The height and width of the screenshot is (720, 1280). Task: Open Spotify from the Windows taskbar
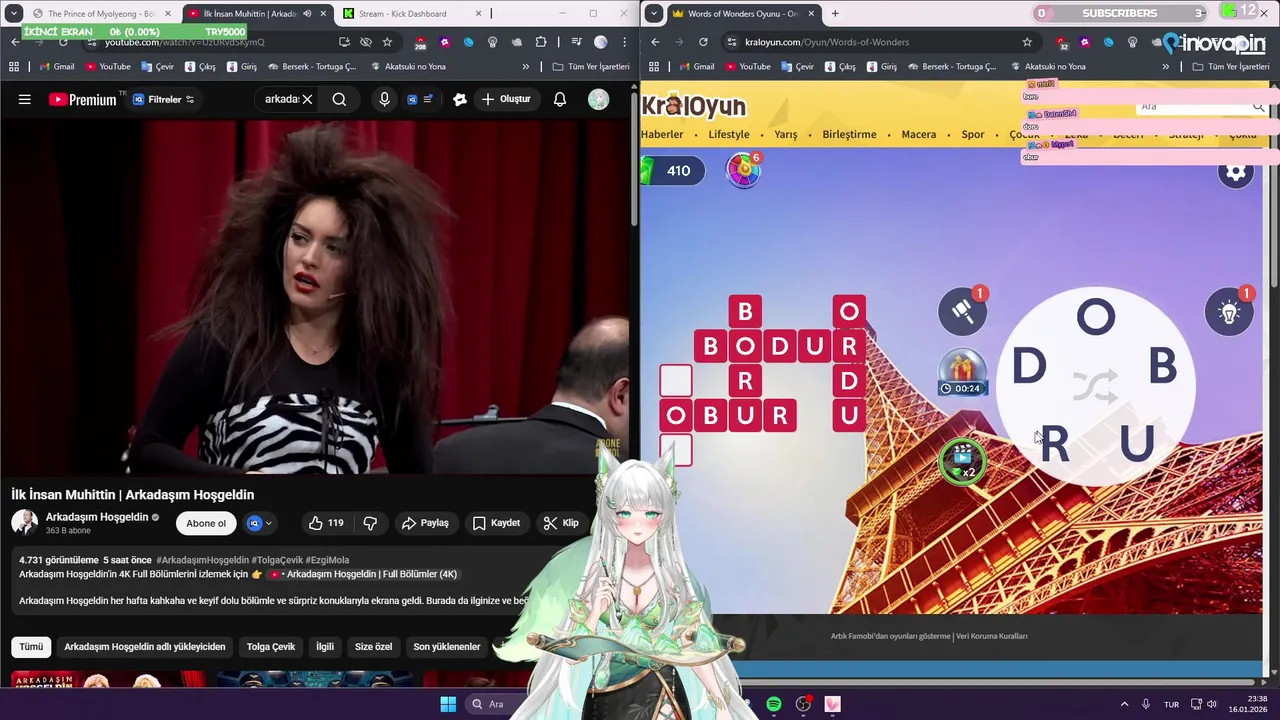coord(774,704)
